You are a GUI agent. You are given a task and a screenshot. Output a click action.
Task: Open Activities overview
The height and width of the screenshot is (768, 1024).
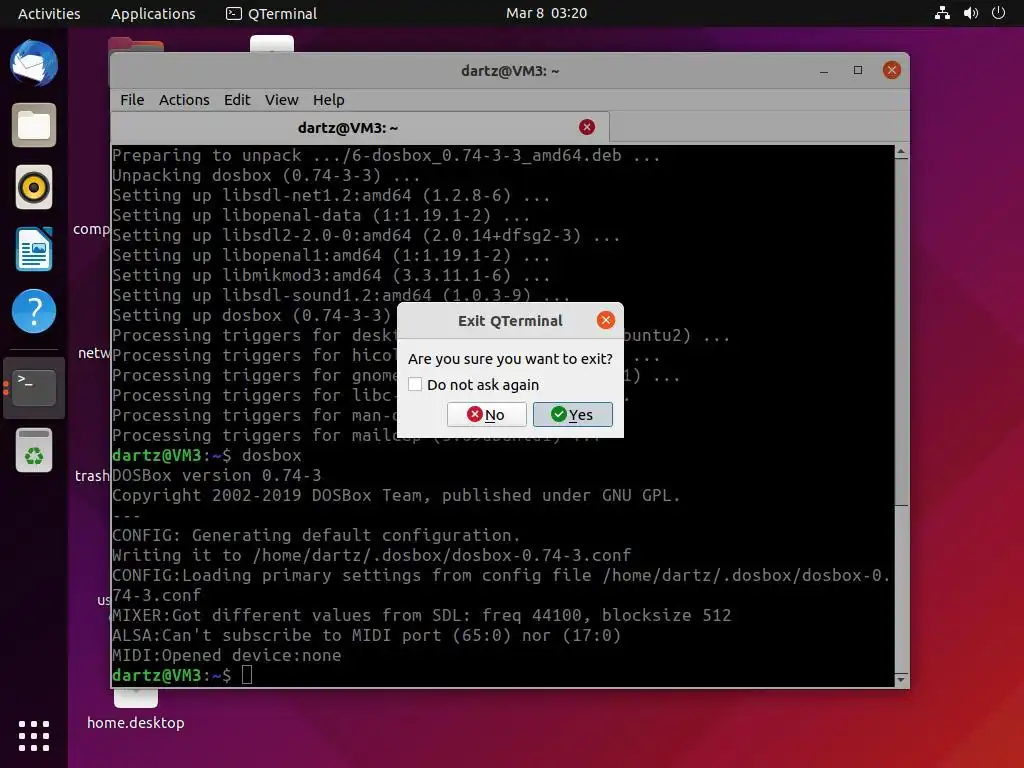pos(49,13)
